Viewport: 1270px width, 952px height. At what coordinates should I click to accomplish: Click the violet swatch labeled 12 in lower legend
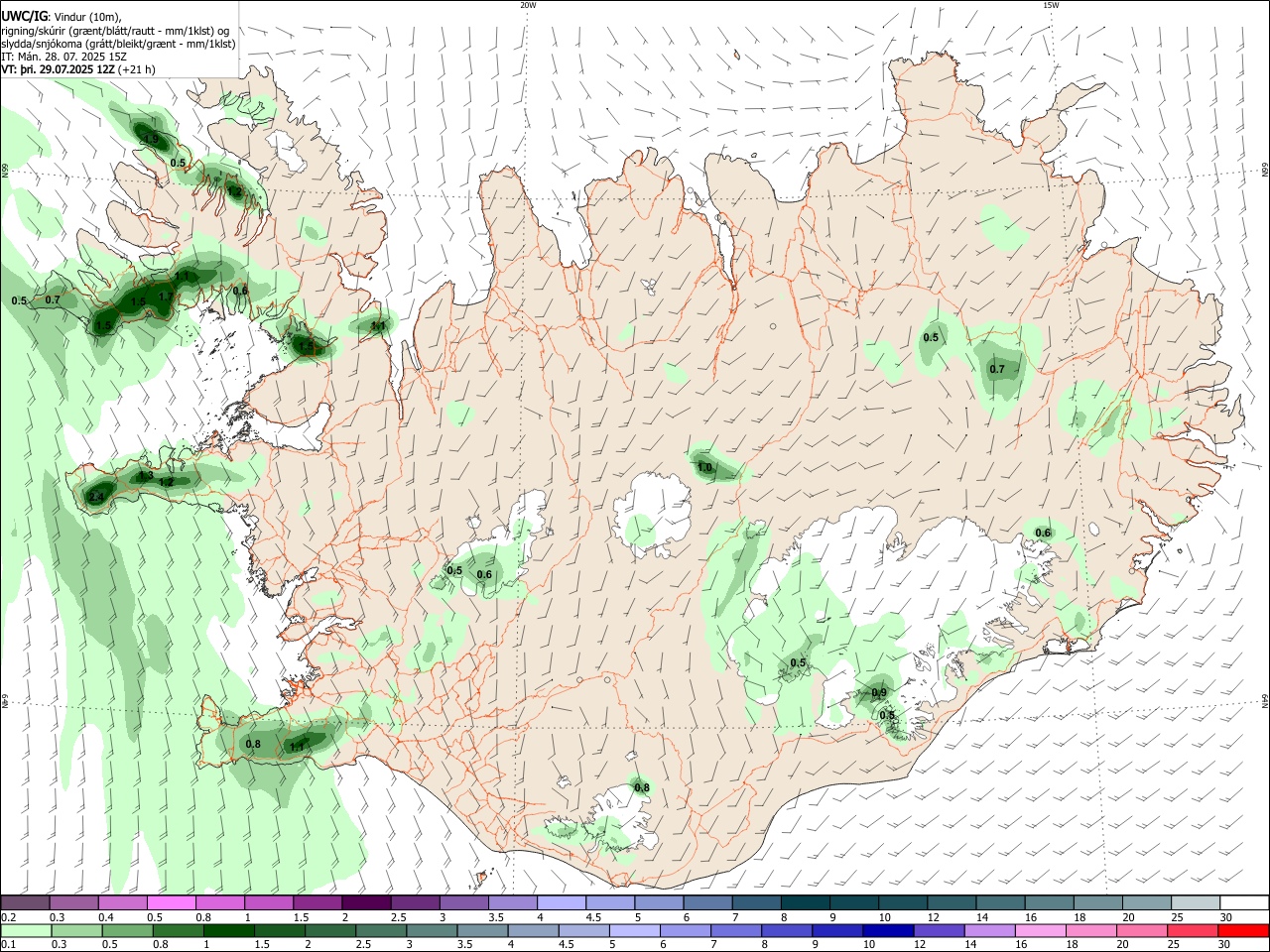point(941,930)
